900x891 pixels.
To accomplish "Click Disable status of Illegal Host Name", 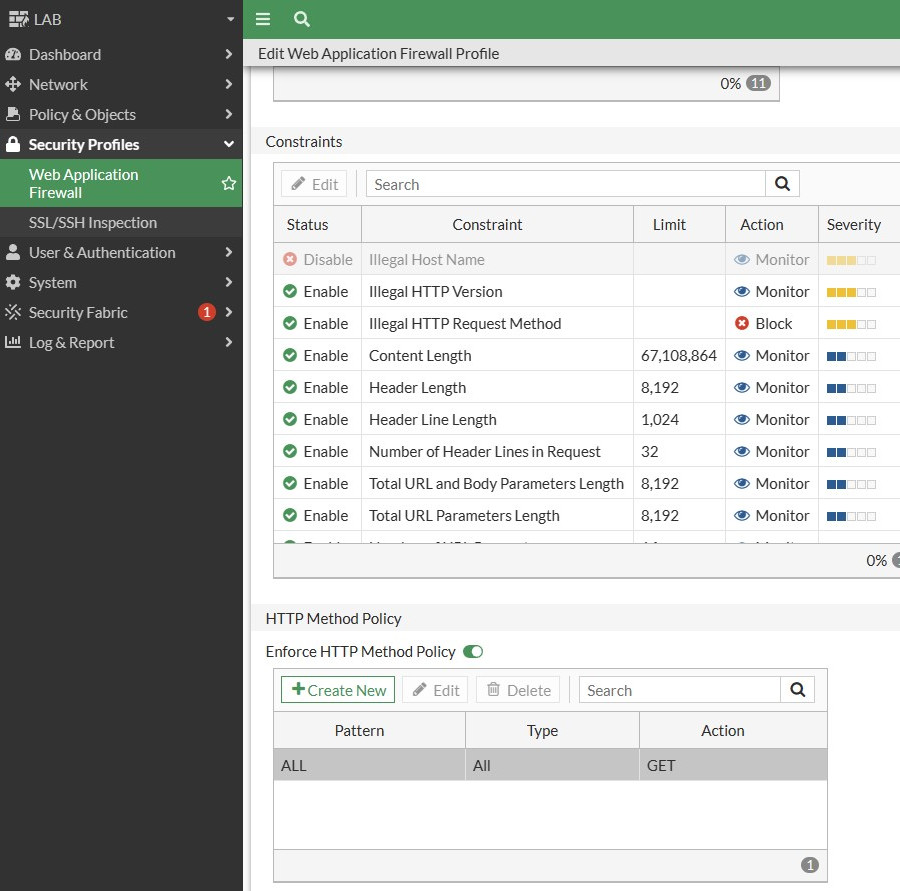I will (317, 259).
